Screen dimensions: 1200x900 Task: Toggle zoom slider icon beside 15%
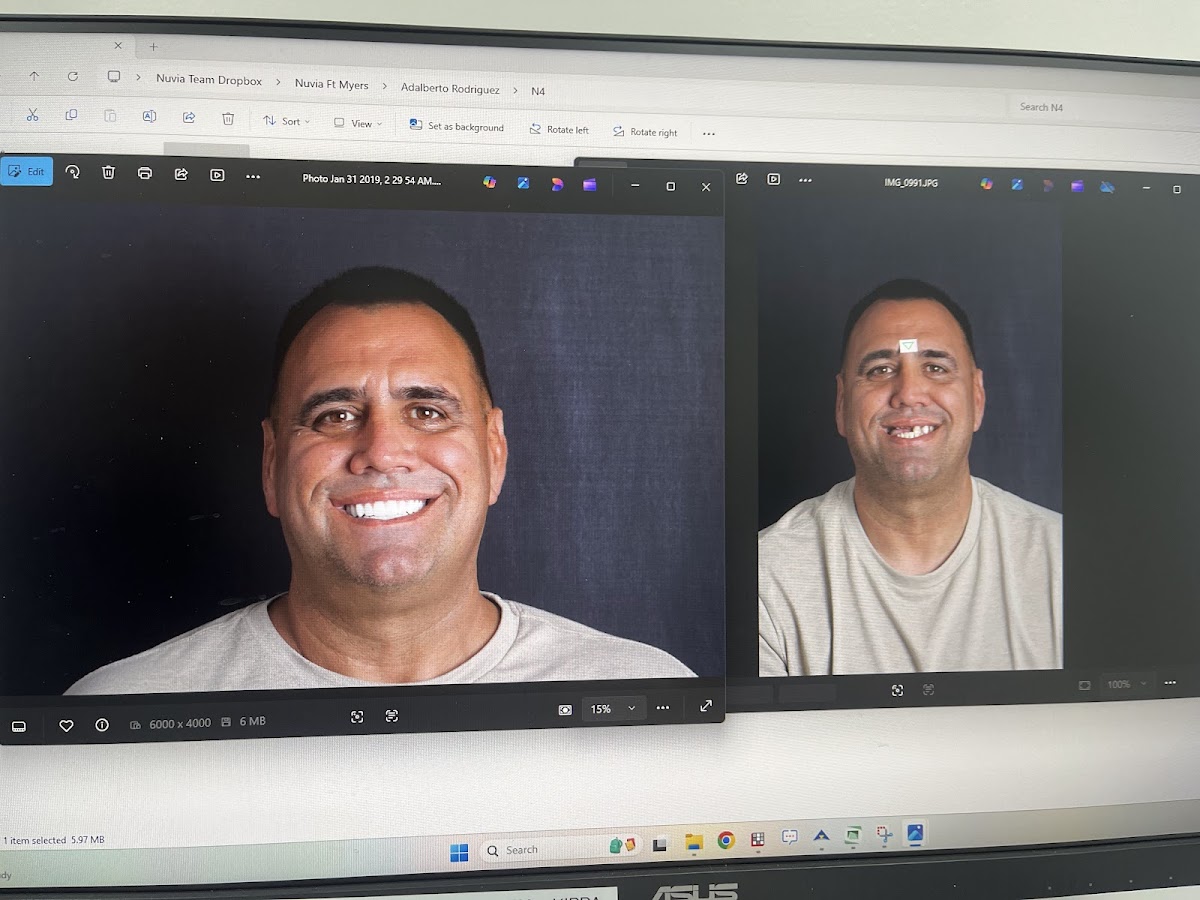(x=565, y=709)
